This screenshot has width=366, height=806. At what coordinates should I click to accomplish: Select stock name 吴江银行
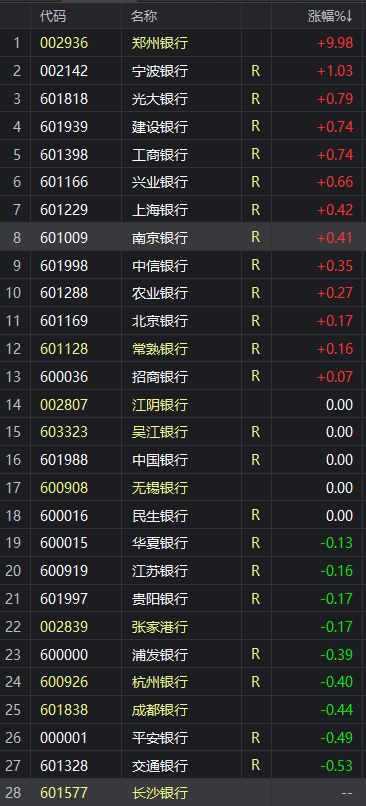click(160, 432)
